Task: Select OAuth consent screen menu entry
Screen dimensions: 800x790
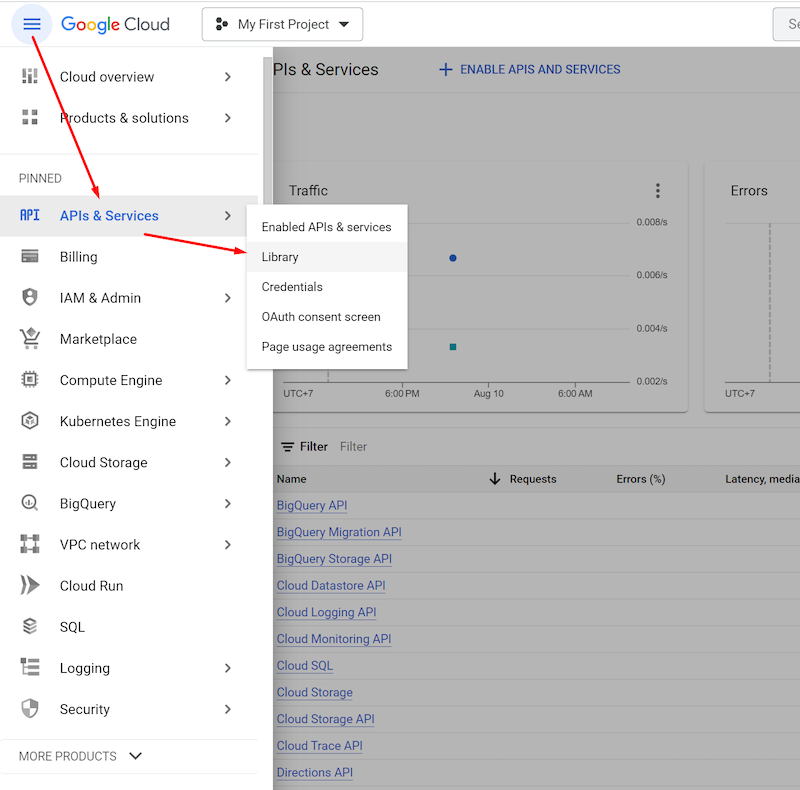Action: tap(321, 317)
